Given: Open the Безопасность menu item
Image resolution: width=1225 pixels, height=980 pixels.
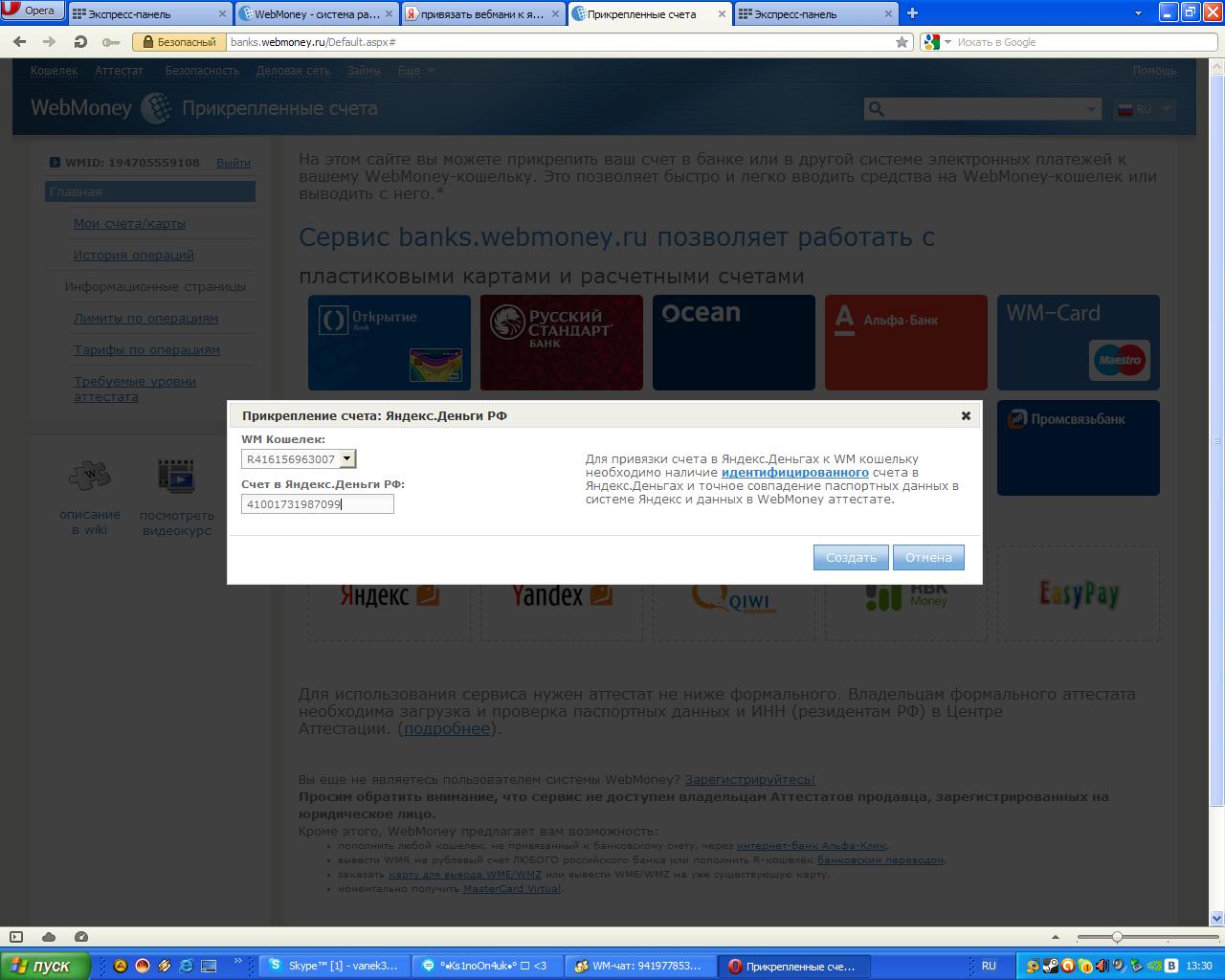Looking at the screenshot, I should pyautogui.click(x=202, y=71).
